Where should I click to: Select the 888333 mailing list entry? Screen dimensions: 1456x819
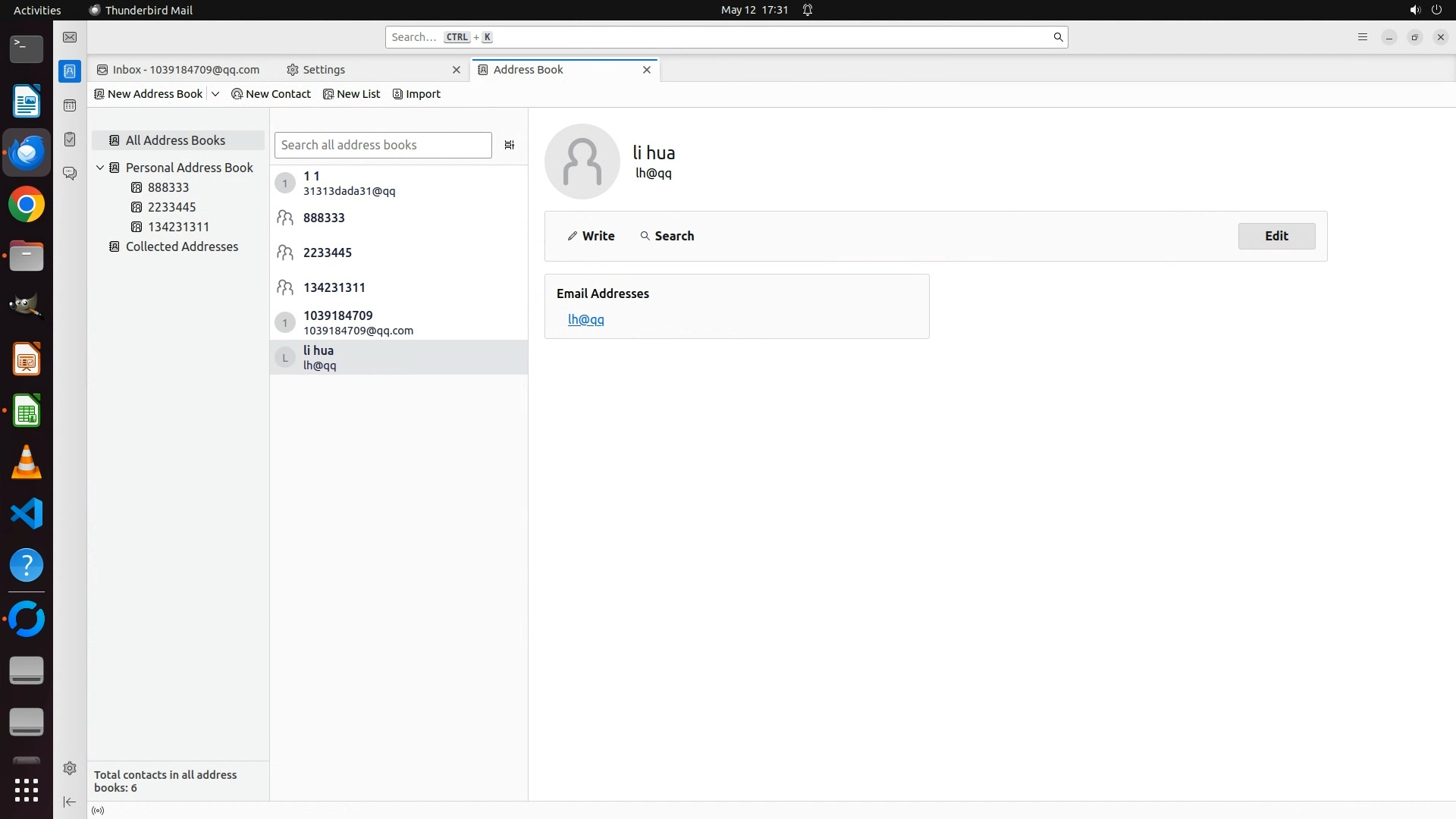click(x=324, y=218)
